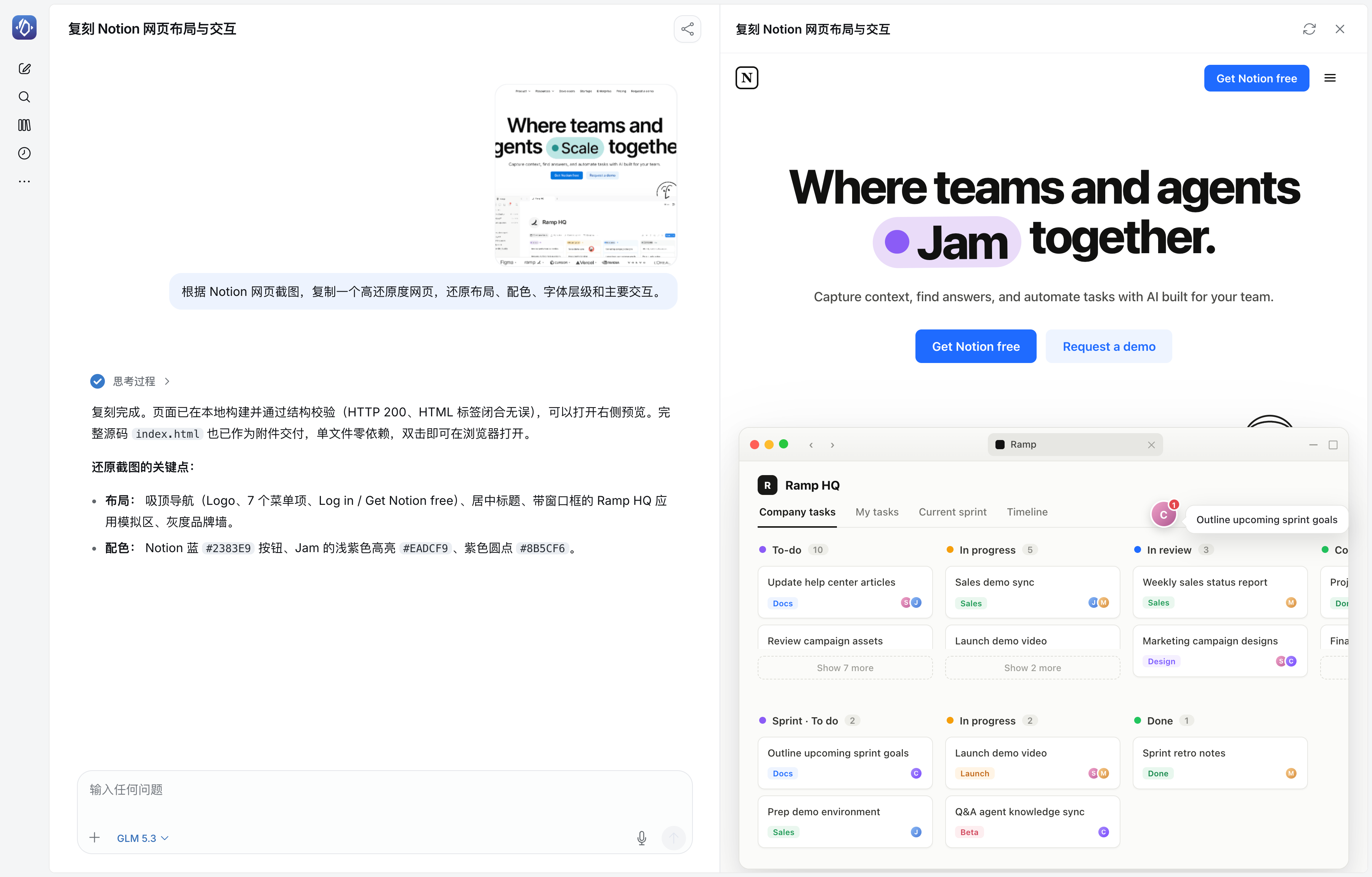Click the Outline upcoming sprint goals tooltip bubble

1266,519
